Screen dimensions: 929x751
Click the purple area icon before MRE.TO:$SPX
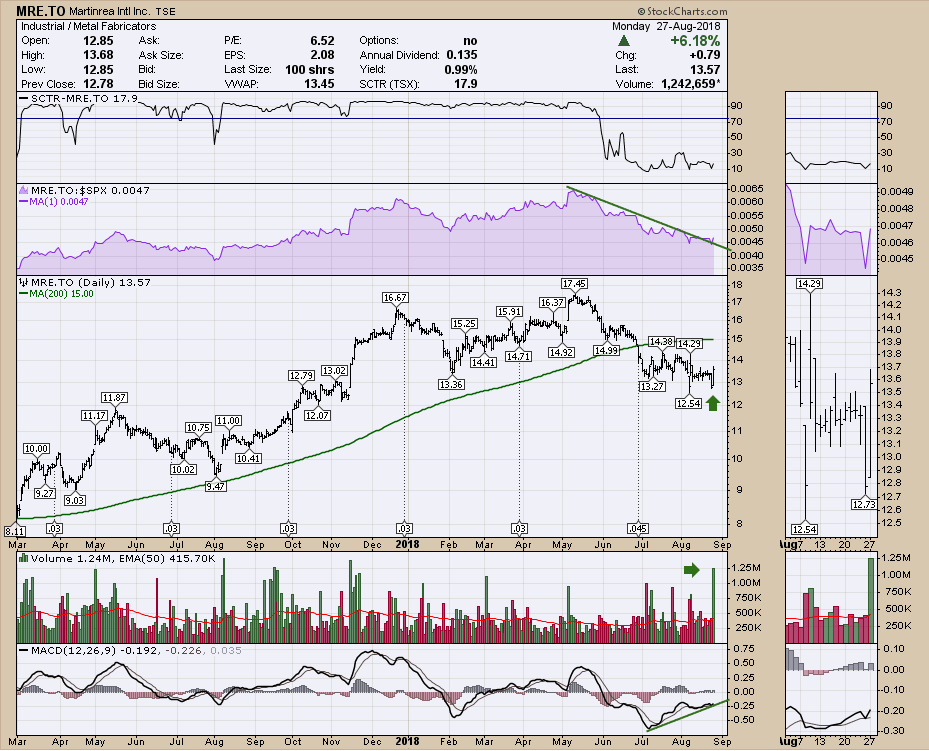pos(24,190)
